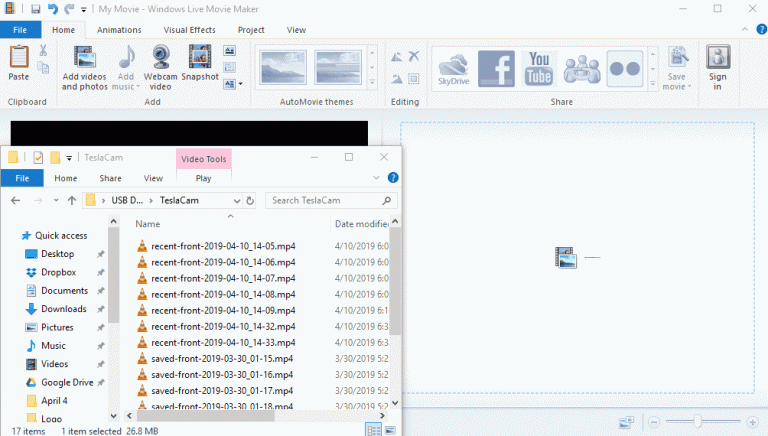Viewport: 768px width, 436px height.
Task: Open the Movie Maker quick access toolbar dropdown
Action: coord(84,9)
